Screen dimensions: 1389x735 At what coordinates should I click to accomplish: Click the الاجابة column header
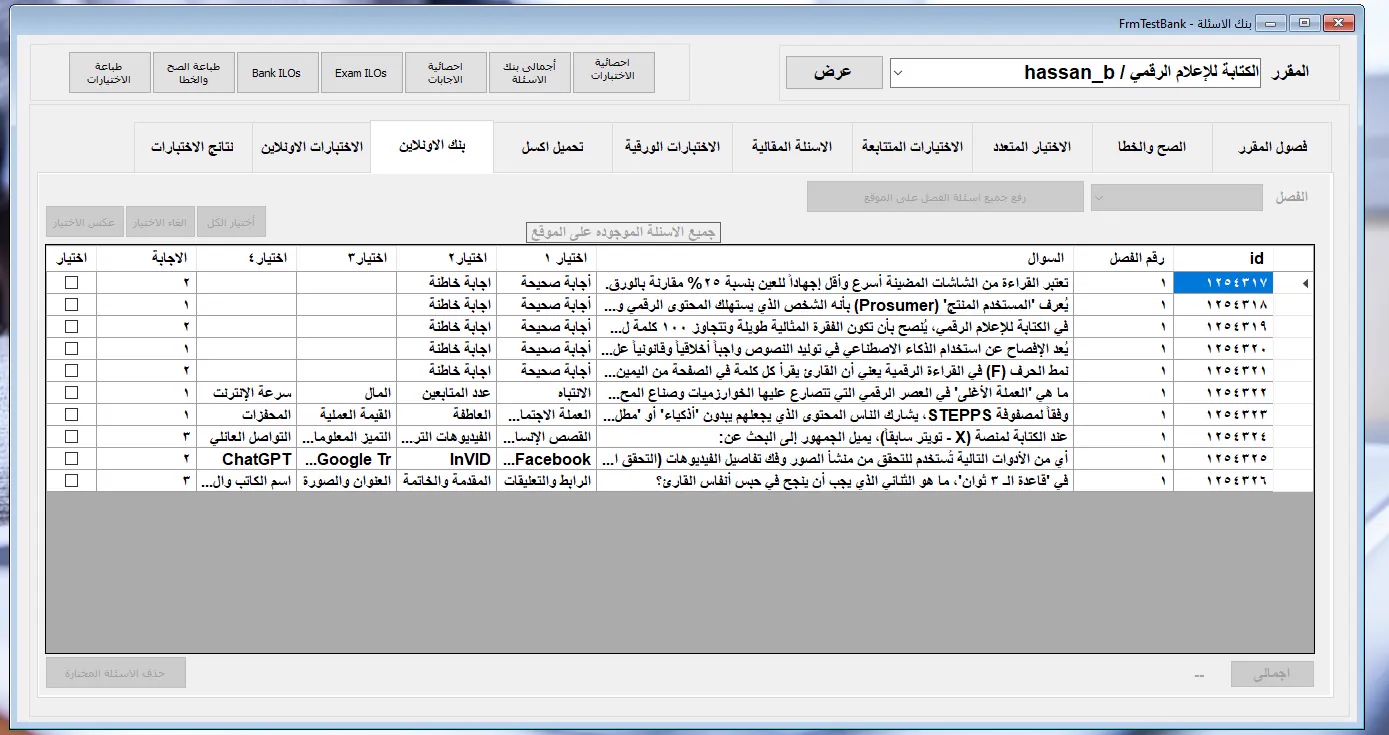pos(147,258)
